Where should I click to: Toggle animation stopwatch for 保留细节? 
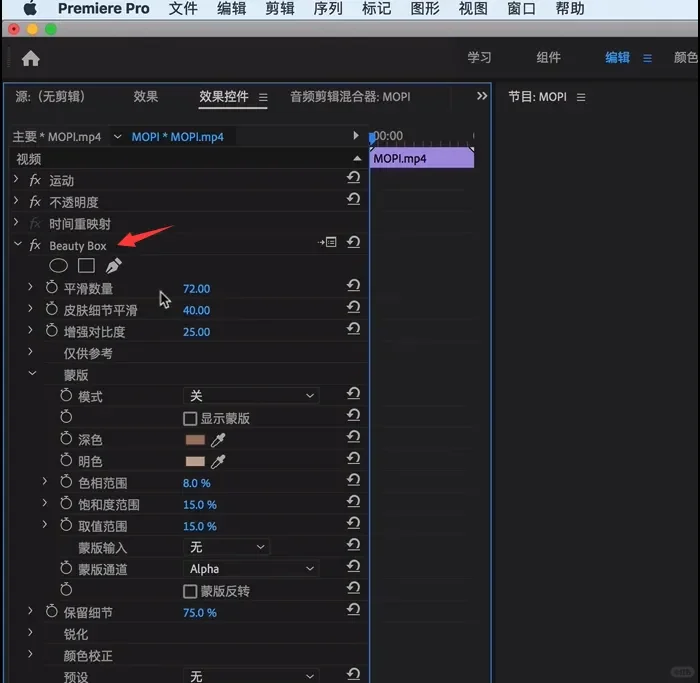tap(52, 611)
